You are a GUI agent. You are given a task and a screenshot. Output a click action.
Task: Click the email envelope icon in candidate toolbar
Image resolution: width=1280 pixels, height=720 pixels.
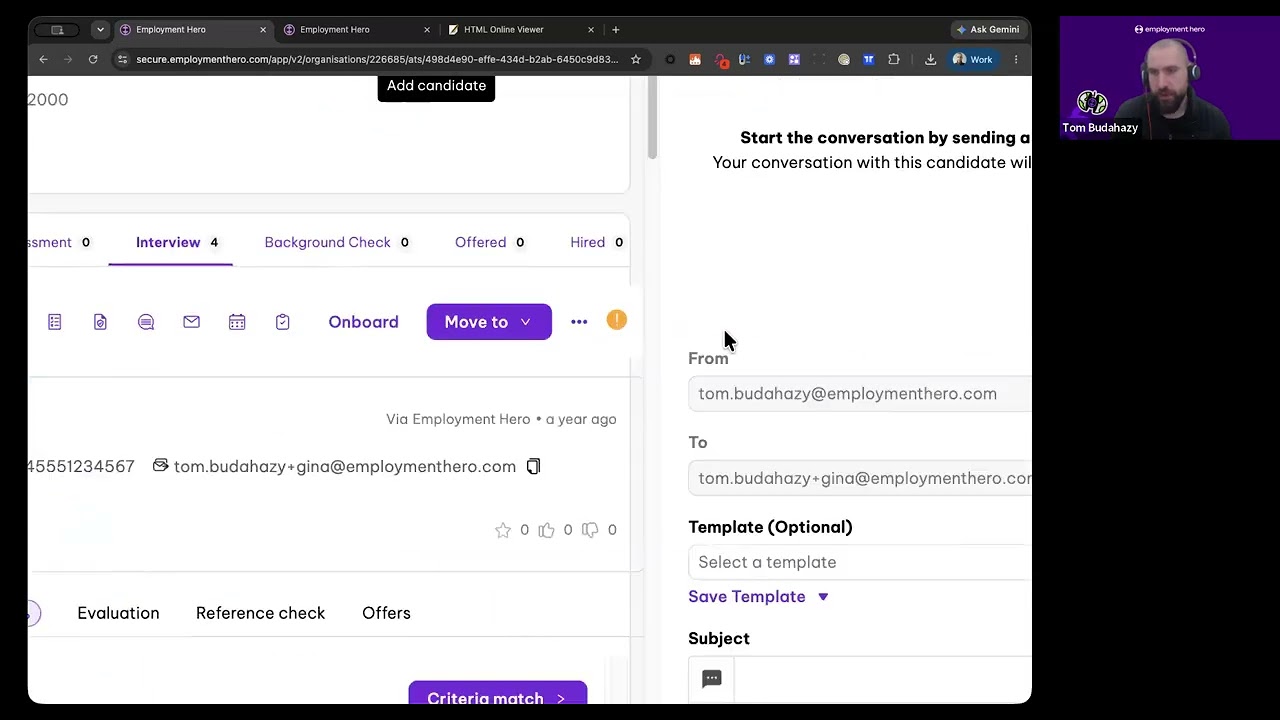click(x=191, y=322)
